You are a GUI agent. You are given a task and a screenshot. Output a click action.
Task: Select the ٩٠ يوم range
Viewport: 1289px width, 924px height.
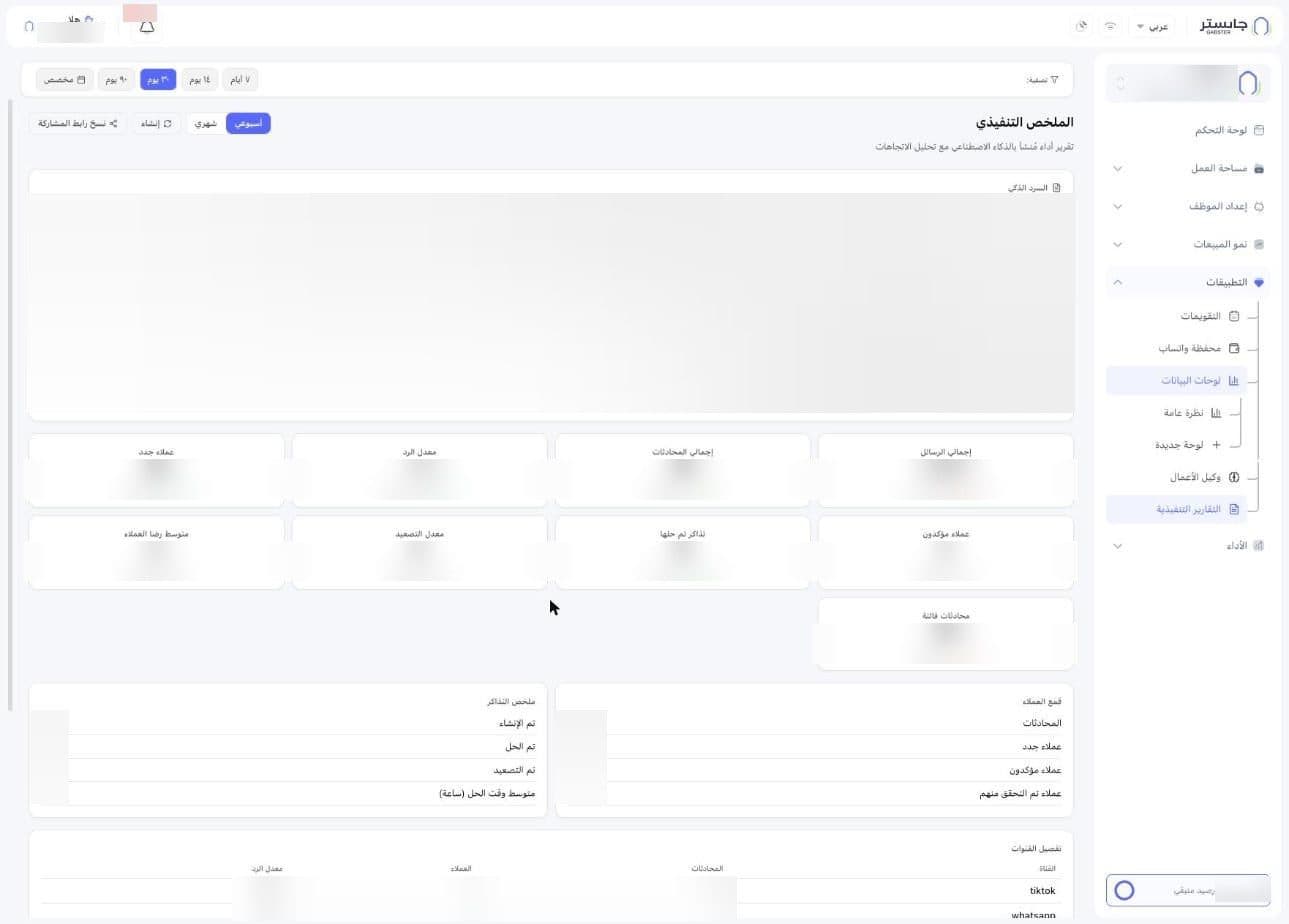coord(116,79)
